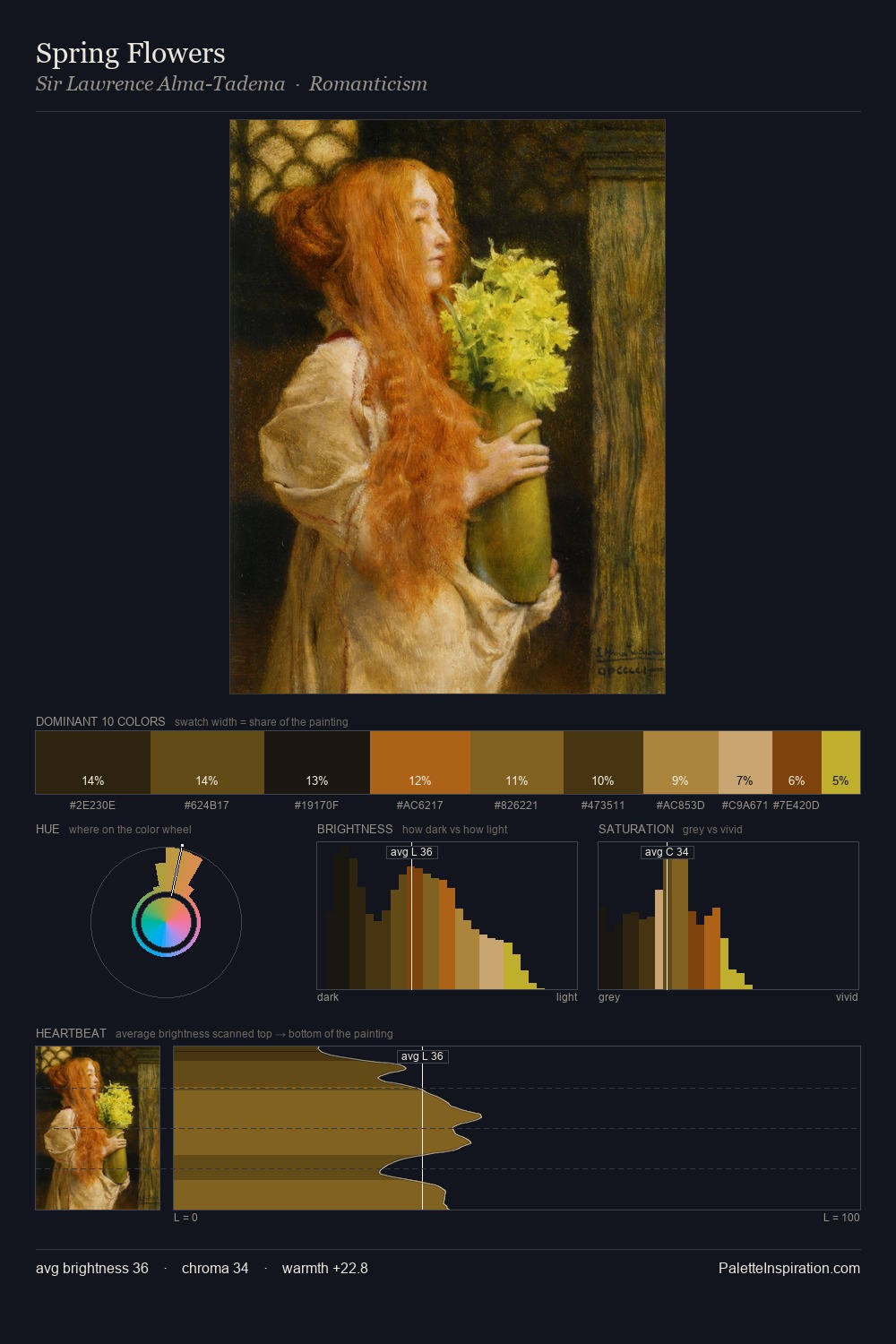This screenshot has height=1344, width=896.
Task: Select the #473511 dark umber swatch
Action: click(x=603, y=762)
